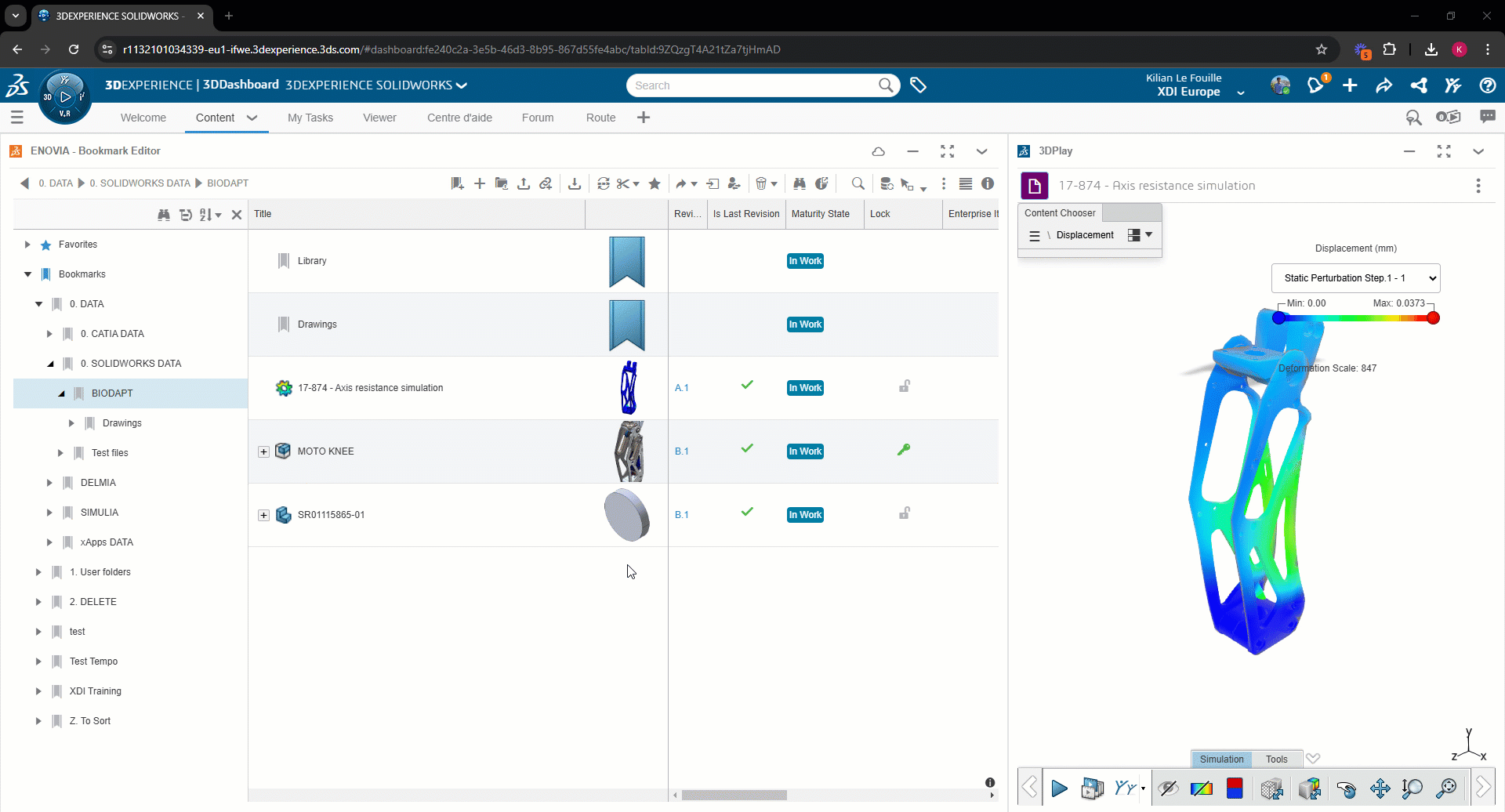Select the pan arrows tool in 3DPlay
The height and width of the screenshot is (812, 1505).
pyautogui.click(x=1380, y=788)
